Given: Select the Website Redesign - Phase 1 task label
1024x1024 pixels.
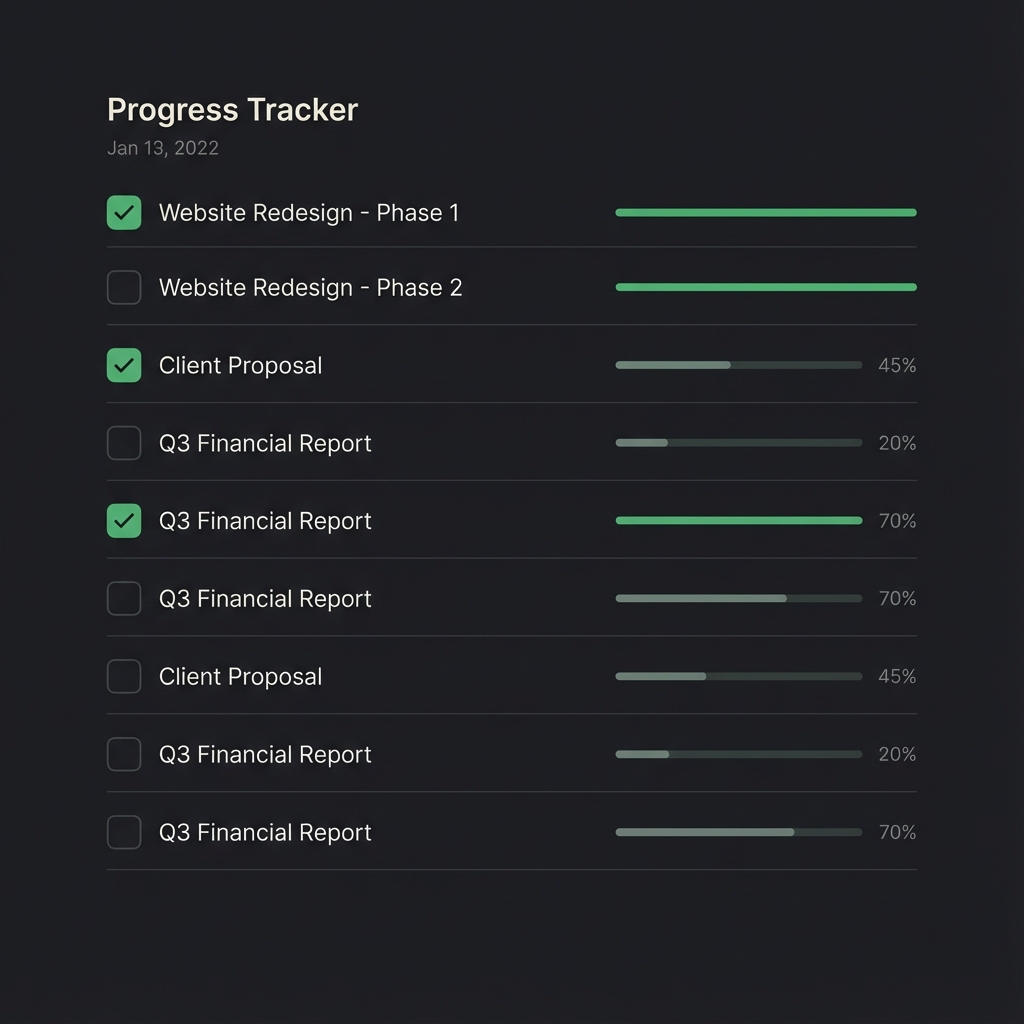Looking at the screenshot, I should pos(308,213).
